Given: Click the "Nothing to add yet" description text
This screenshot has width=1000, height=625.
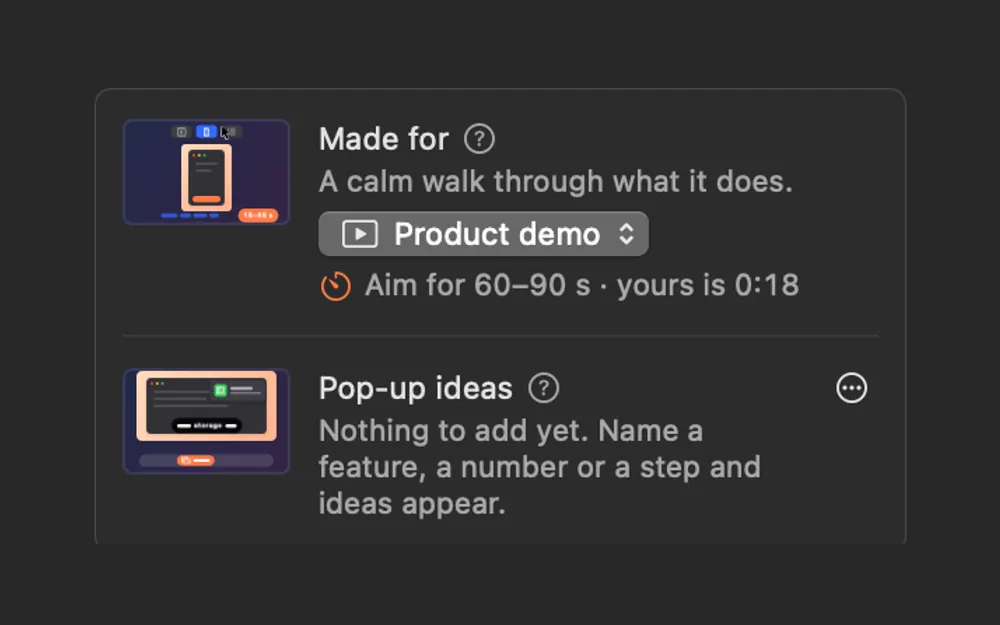Looking at the screenshot, I should (x=540, y=467).
